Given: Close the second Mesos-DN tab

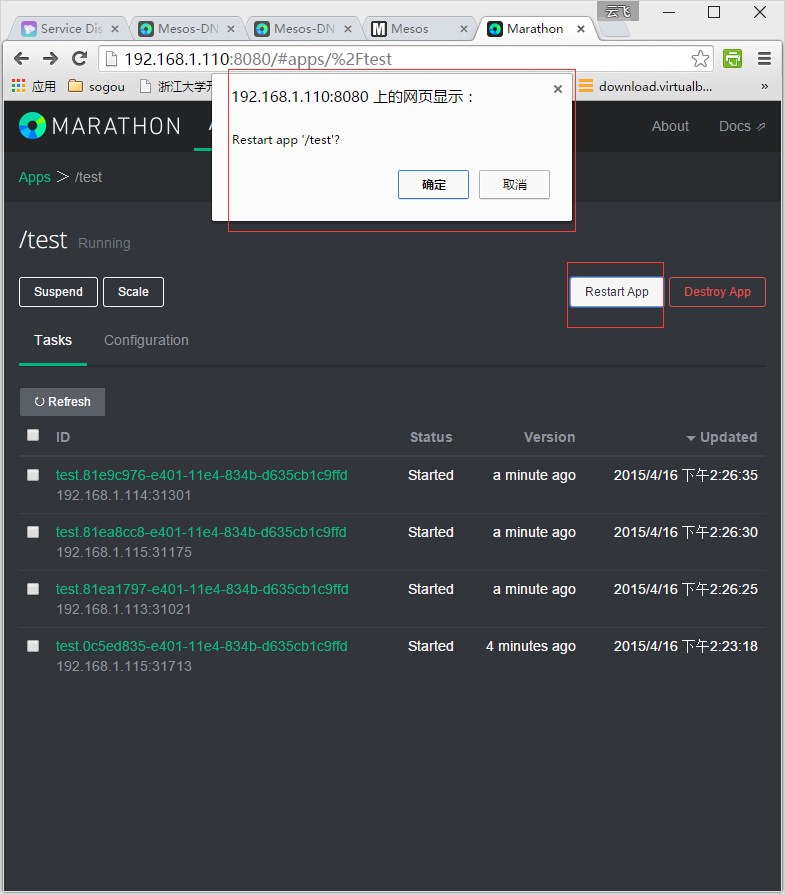Looking at the screenshot, I should point(347,29).
